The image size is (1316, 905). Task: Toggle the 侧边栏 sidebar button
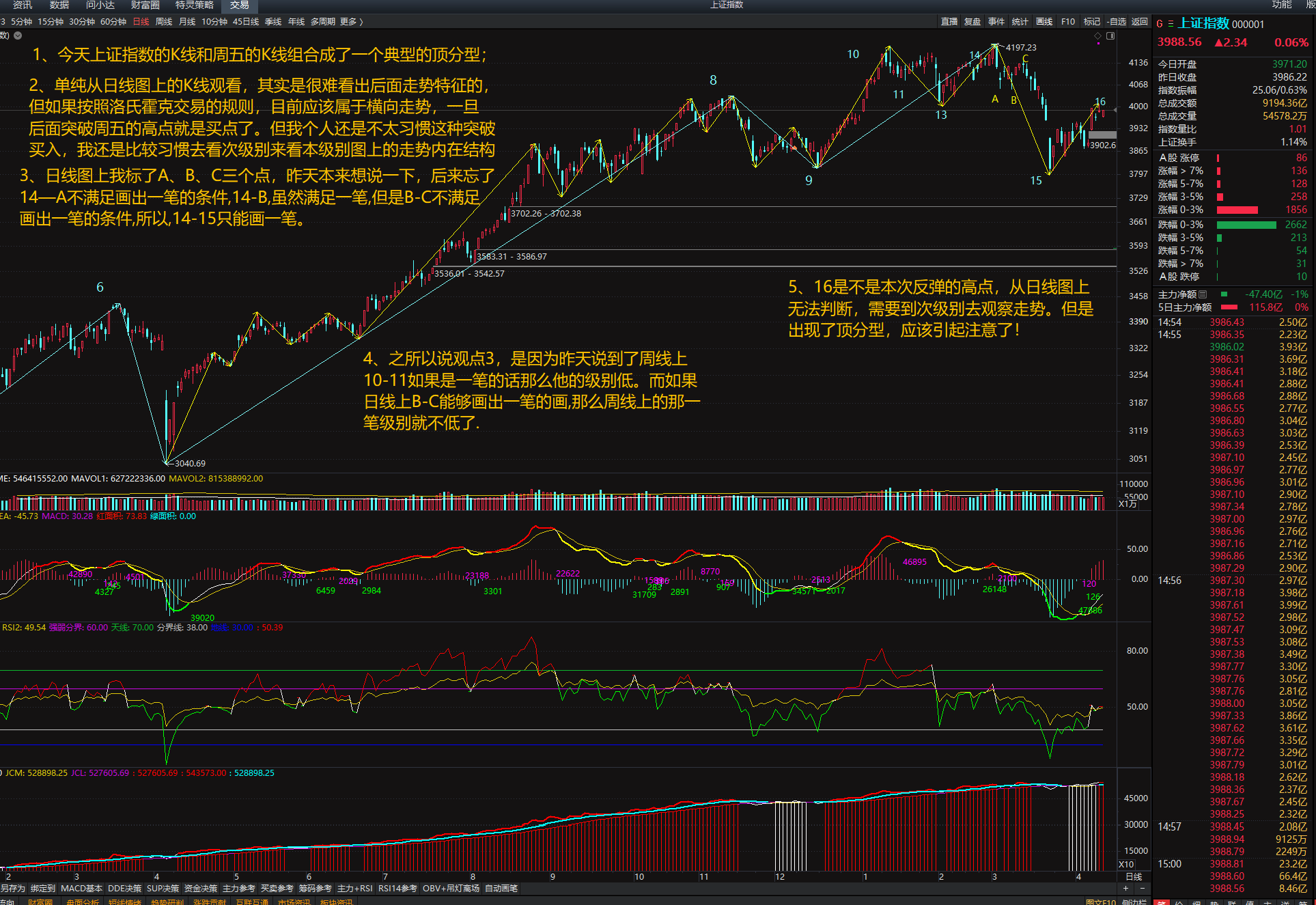(x=1134, y=902)
